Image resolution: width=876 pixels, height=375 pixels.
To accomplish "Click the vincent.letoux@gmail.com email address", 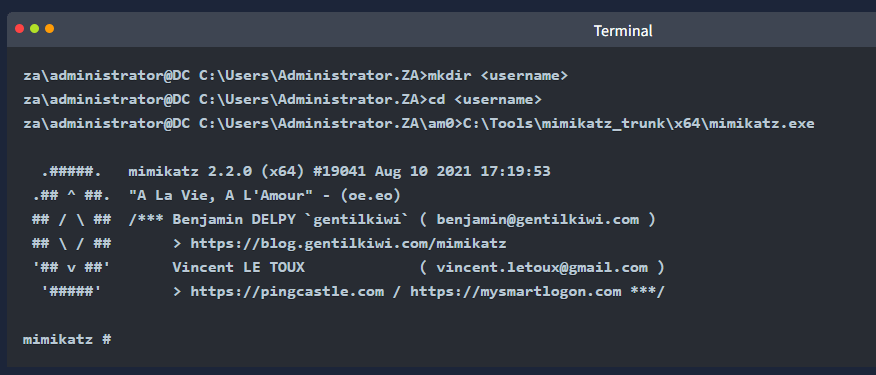I will coord(542,268).
